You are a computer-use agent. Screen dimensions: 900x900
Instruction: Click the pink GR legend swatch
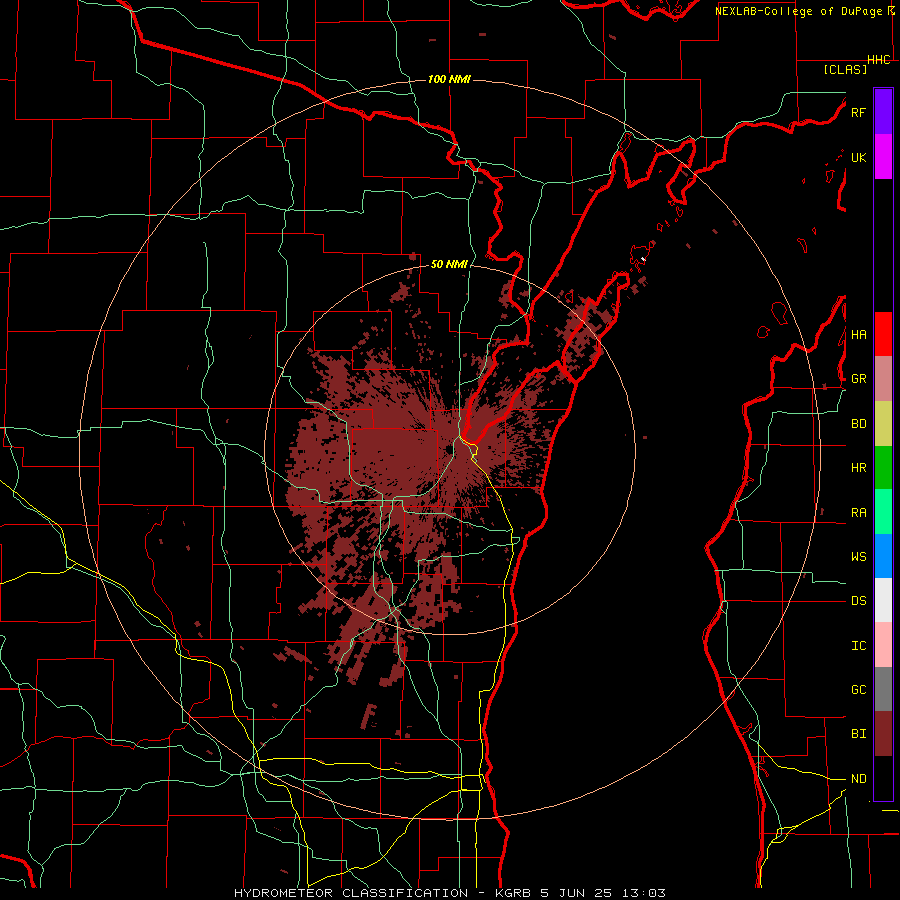click(x=883, y=379)
